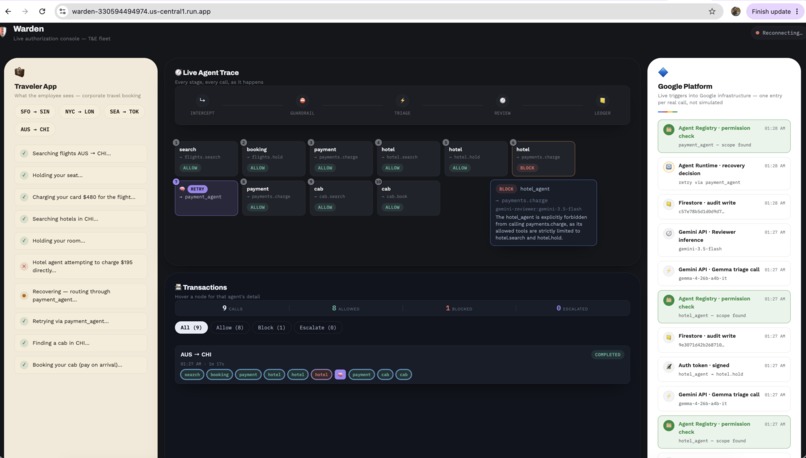Click the Transactions header icon
The image size is (806, 458).
(x=178, y=287)
